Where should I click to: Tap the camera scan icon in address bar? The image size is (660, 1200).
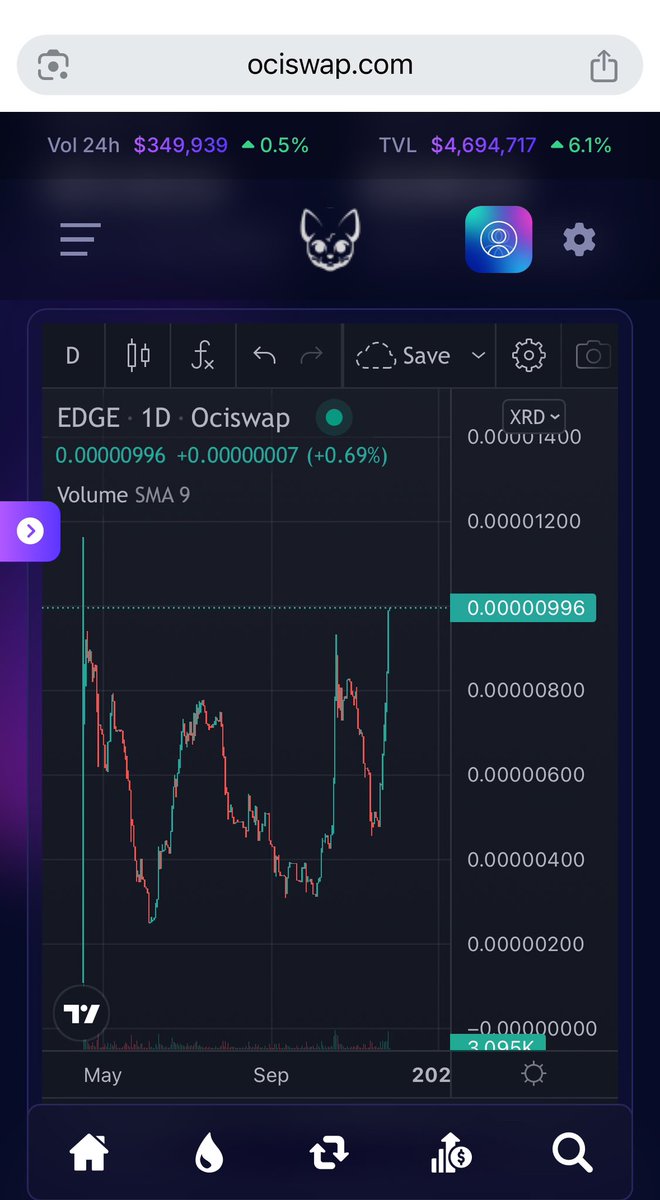[x=53, y=66]
